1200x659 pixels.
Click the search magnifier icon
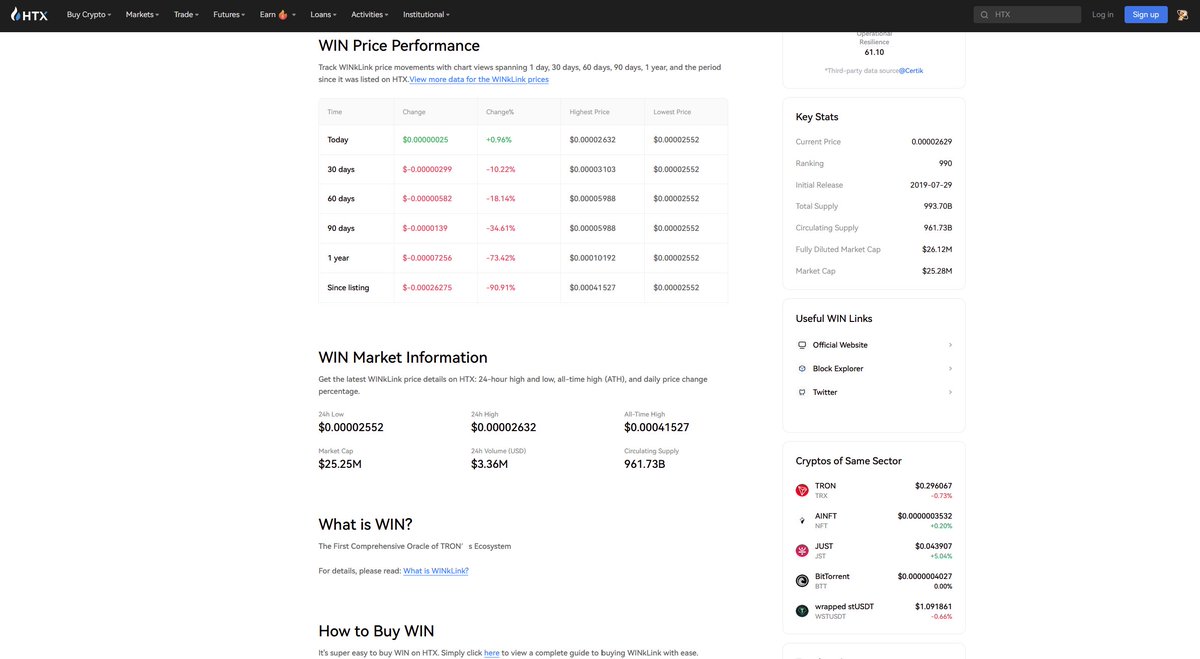pyautogui.click(x=985, y=15)
